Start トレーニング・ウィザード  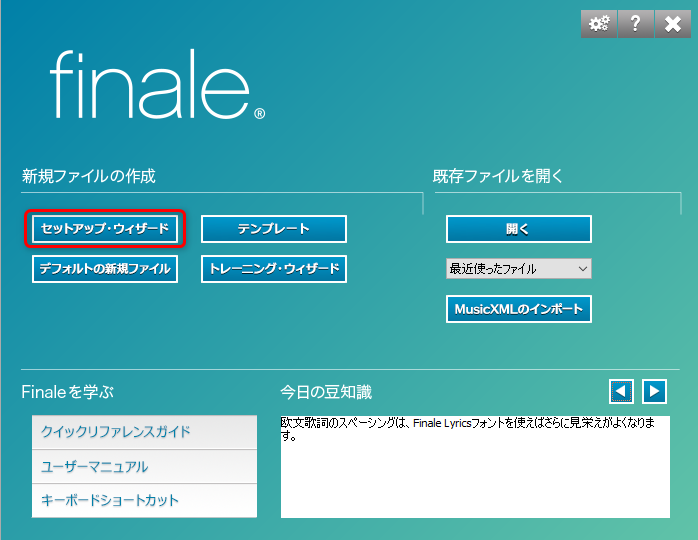tap(274, 269)
